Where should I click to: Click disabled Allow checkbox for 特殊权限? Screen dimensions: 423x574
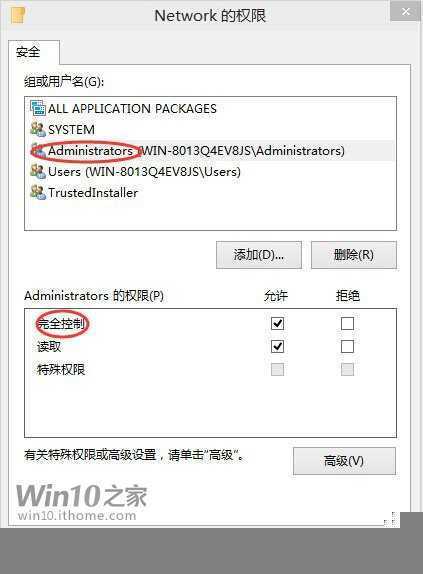point(277,369)
